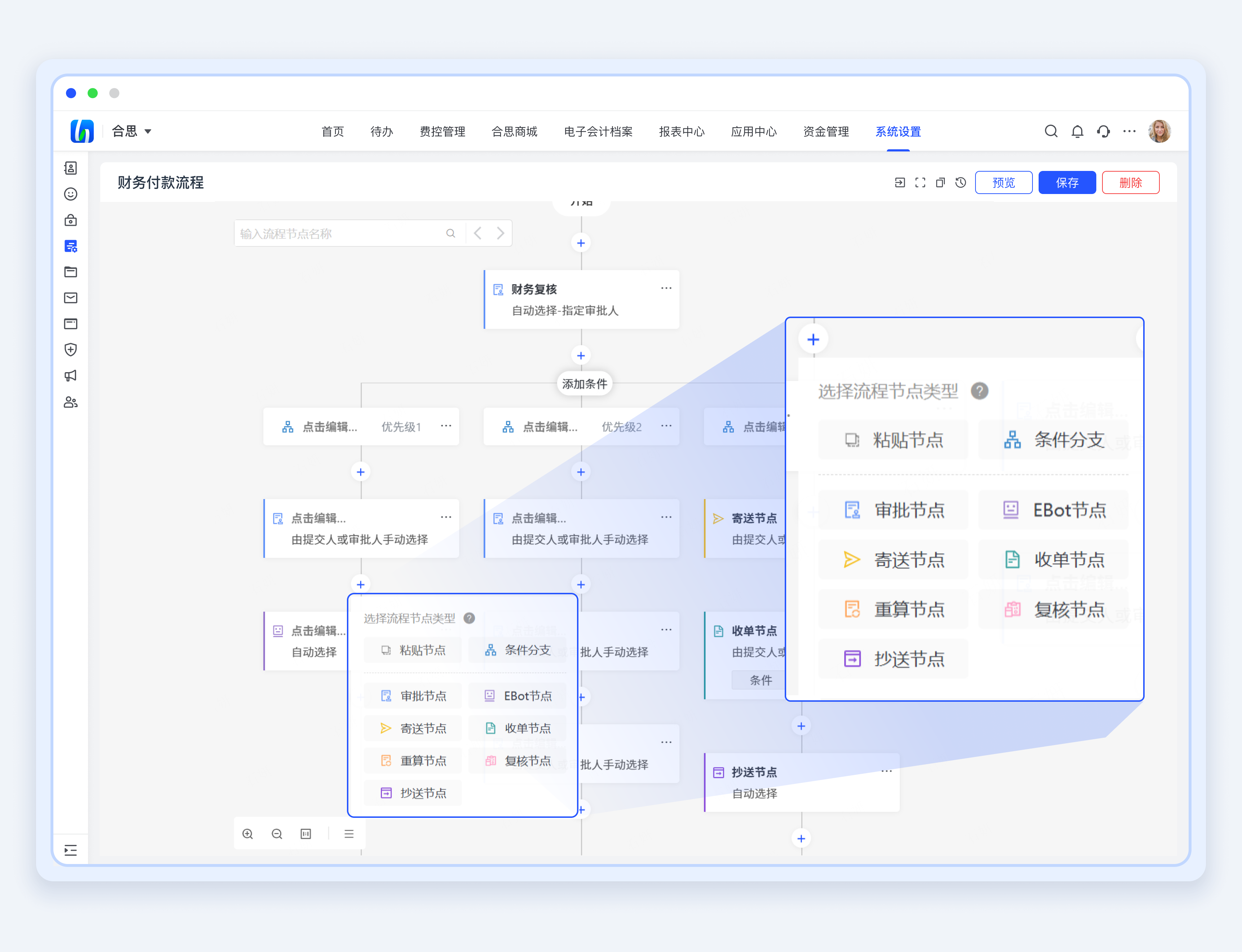Click the zoom in magnifier icon

248,834
